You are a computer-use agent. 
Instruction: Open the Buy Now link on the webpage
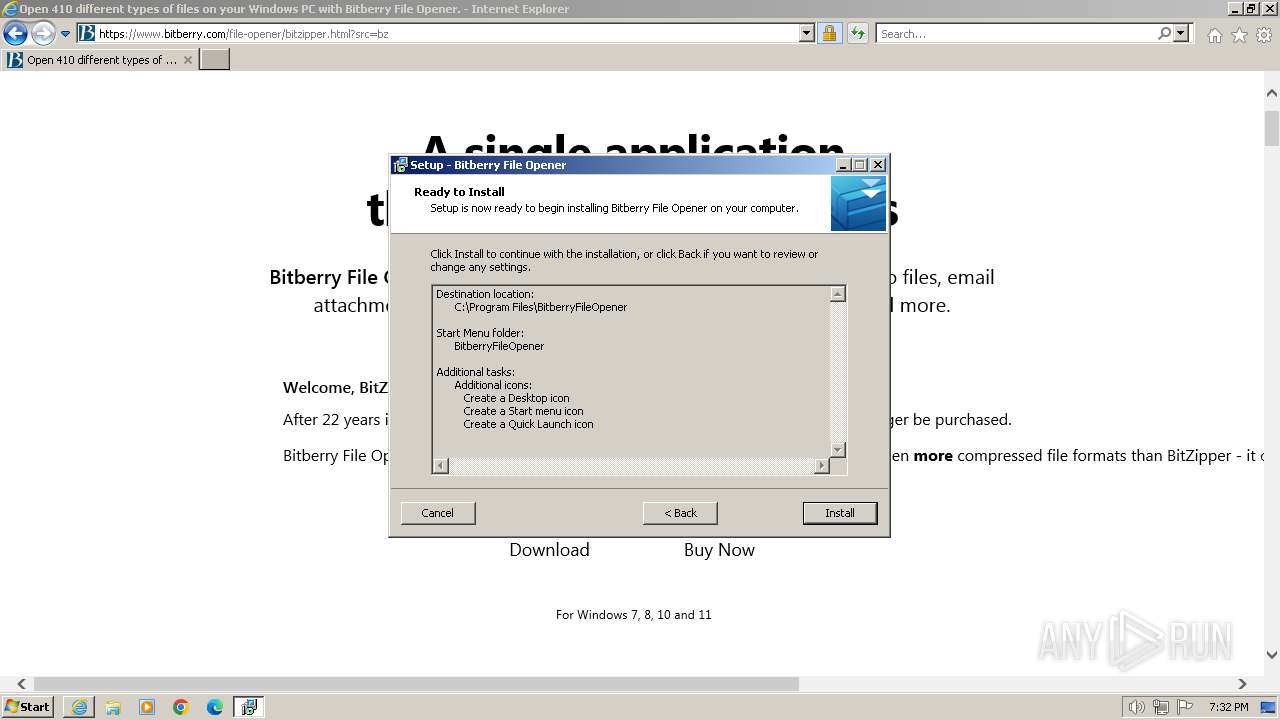719,550
